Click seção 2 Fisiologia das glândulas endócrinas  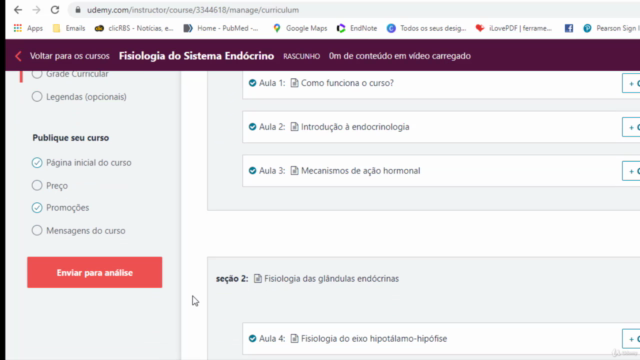click(x=307, y=278)
